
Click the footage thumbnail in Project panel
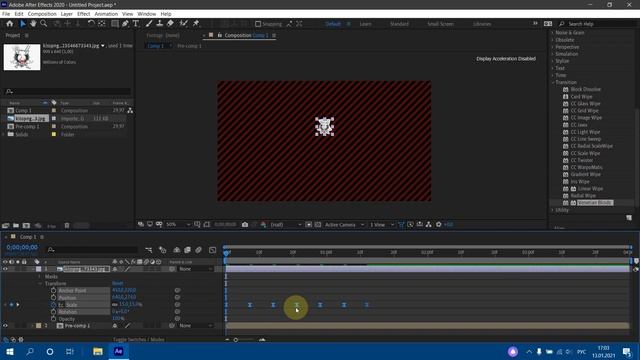point(22,57)
